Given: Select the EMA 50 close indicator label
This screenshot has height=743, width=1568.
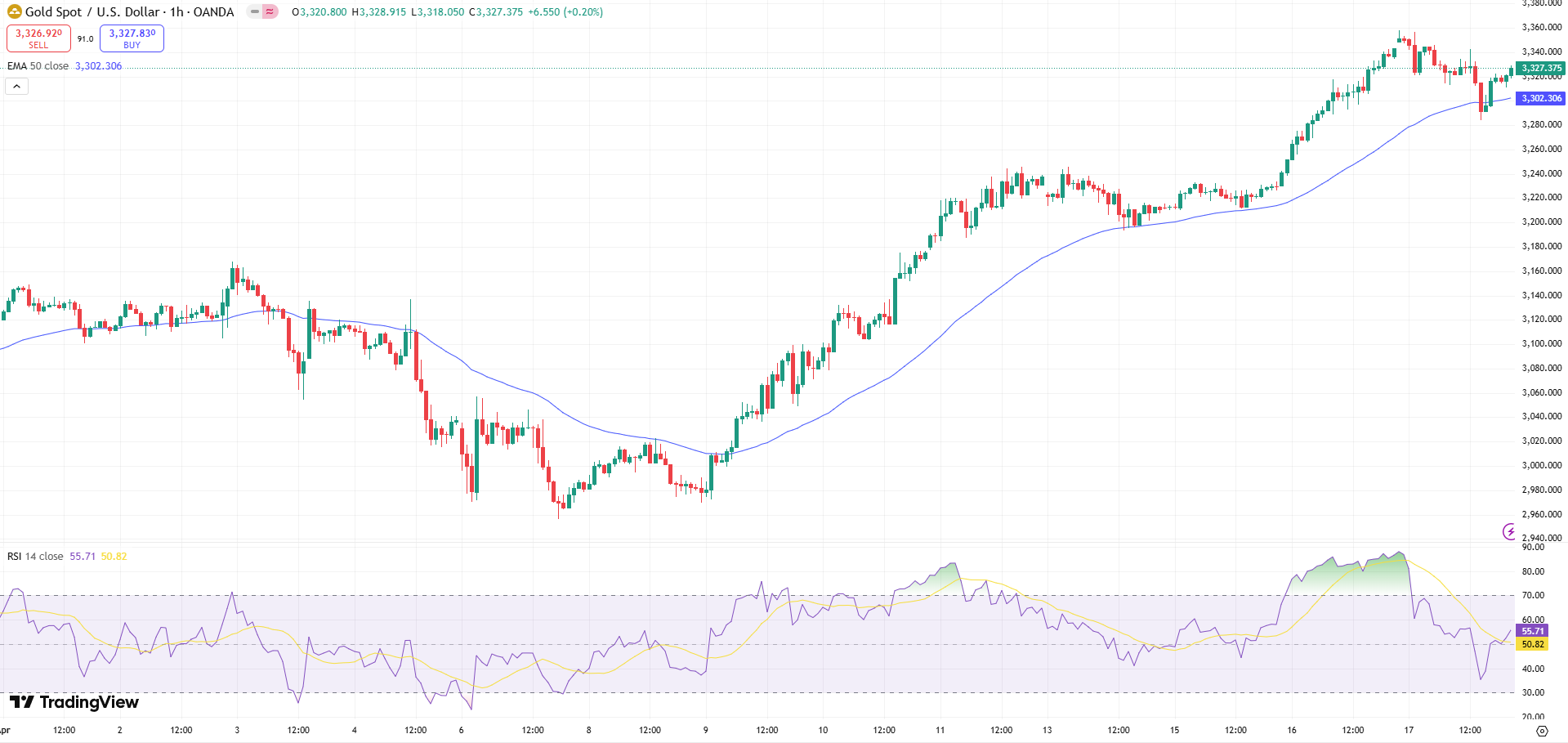Looking at the screenshot, I should [36, 66].
